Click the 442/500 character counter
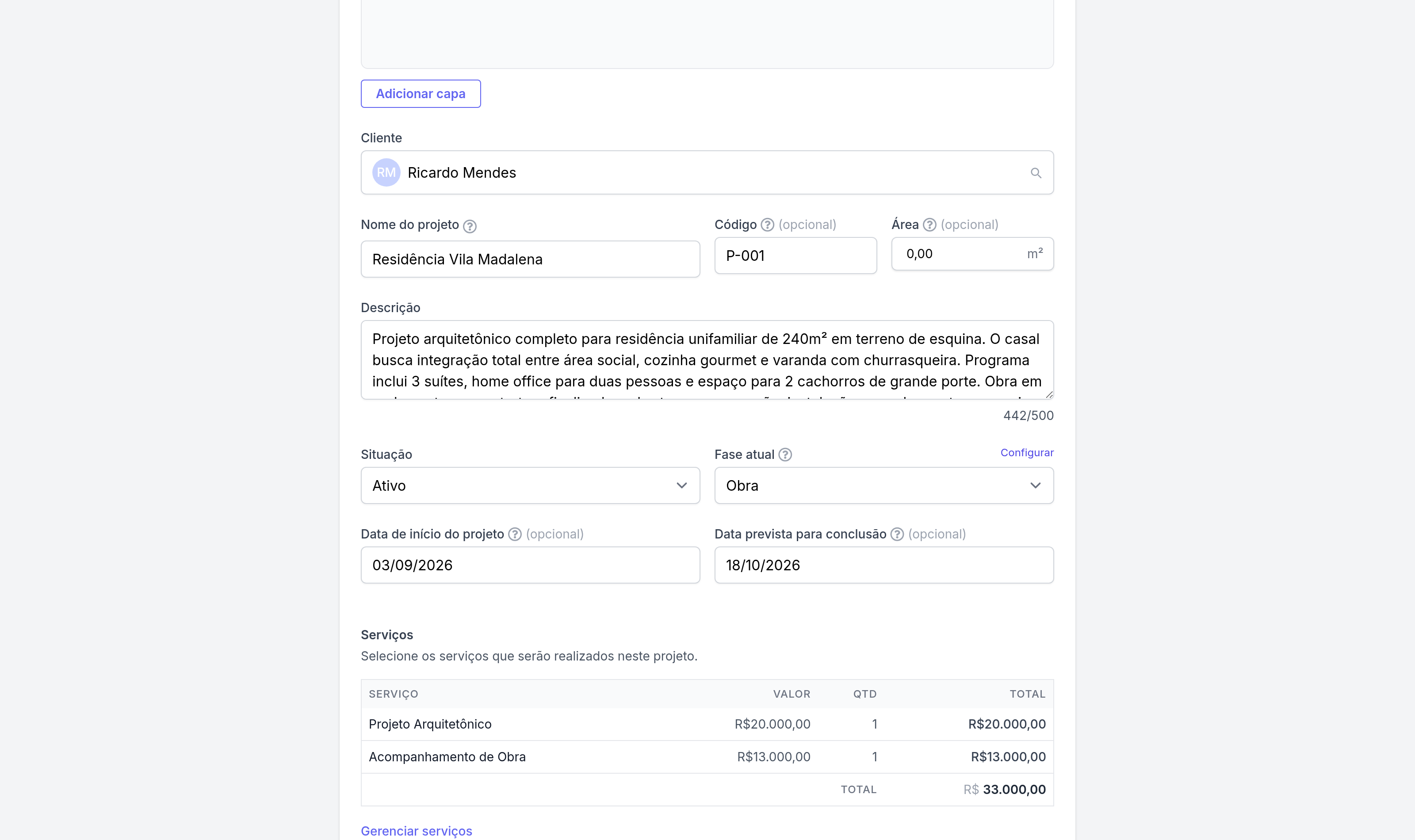 [1029, 416]
